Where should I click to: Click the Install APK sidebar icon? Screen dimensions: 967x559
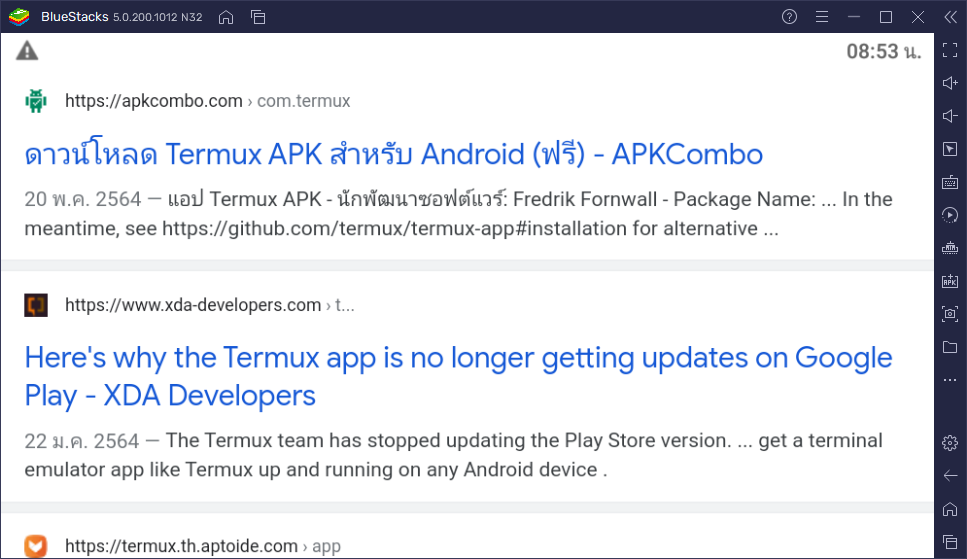pos(950,281)
